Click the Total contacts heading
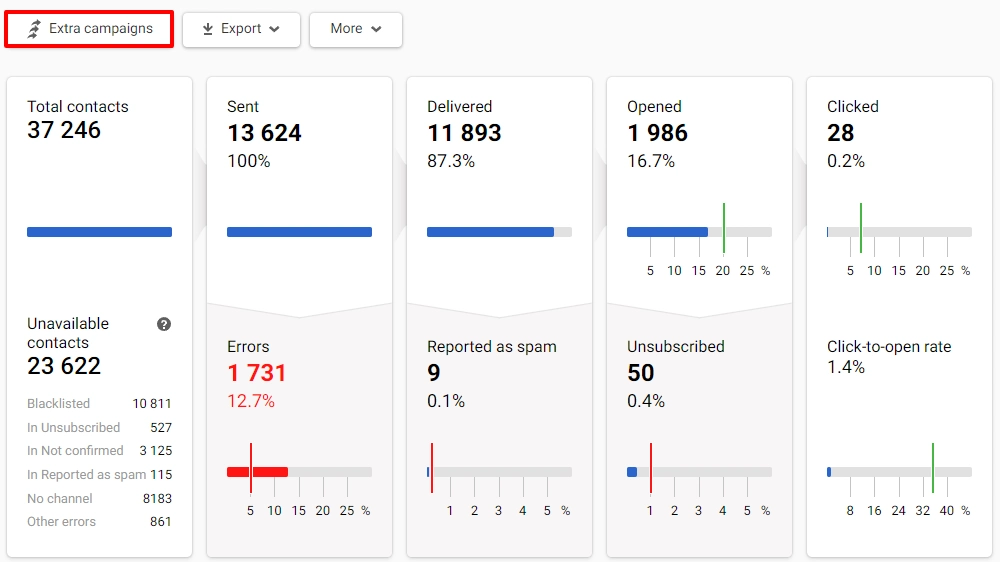This screenshot has height=562, width=1000. pyautogui.click(x=78, y=107)
